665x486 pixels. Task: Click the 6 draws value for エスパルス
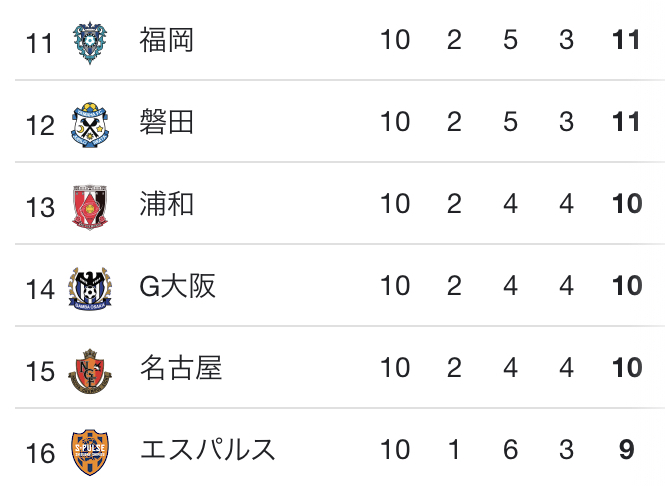point(511,450)
